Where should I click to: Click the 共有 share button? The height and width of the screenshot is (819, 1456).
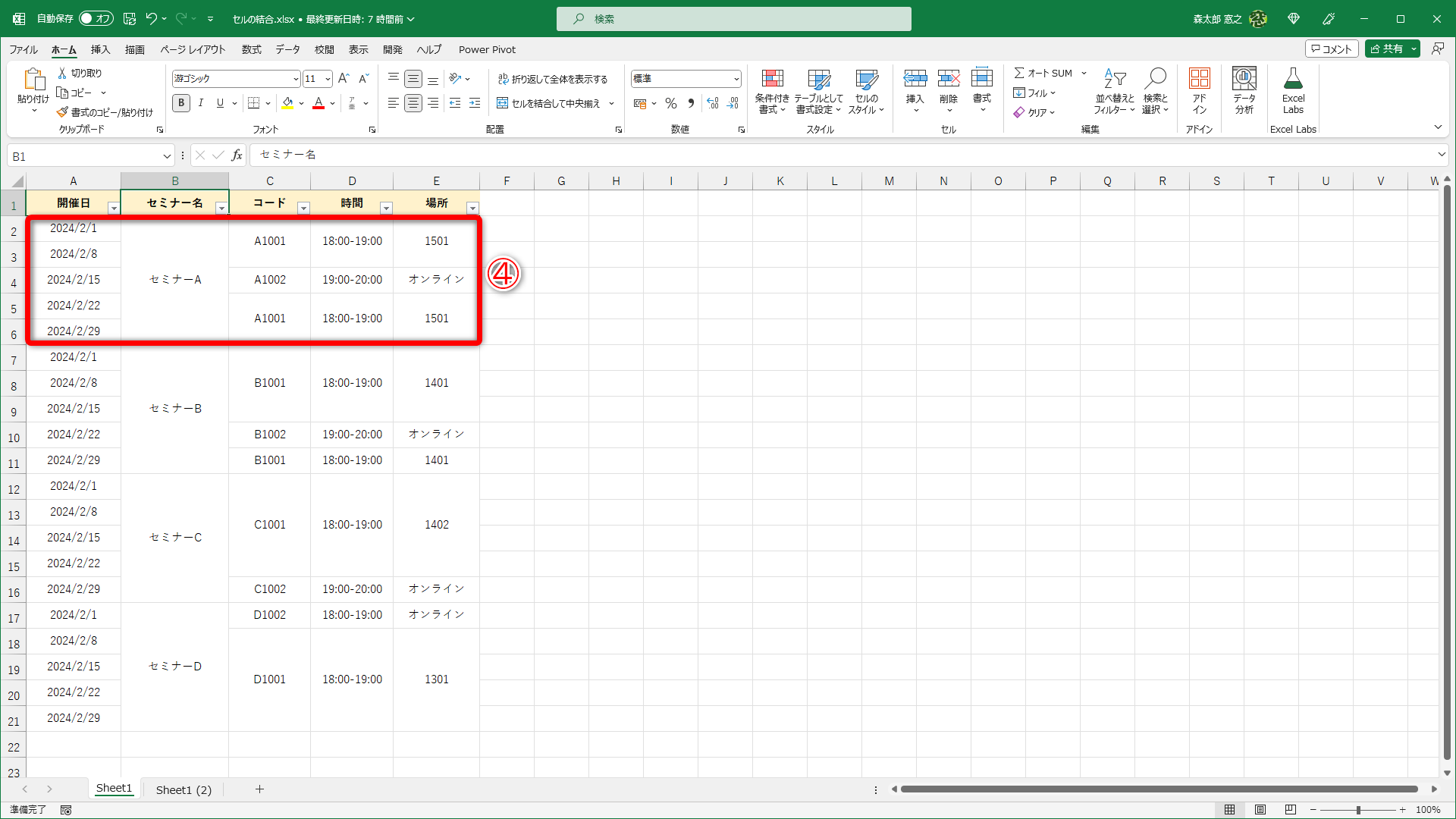click(x=1386, y=49)
